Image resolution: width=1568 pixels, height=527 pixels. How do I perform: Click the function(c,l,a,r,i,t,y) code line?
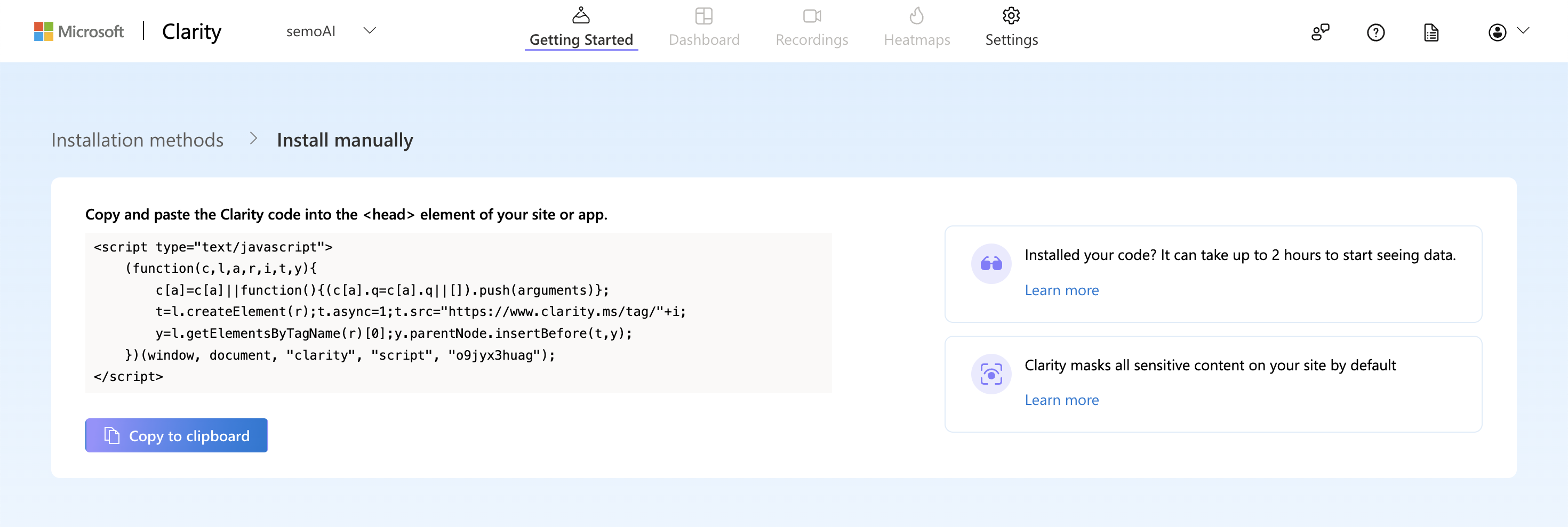coord(221,268)
